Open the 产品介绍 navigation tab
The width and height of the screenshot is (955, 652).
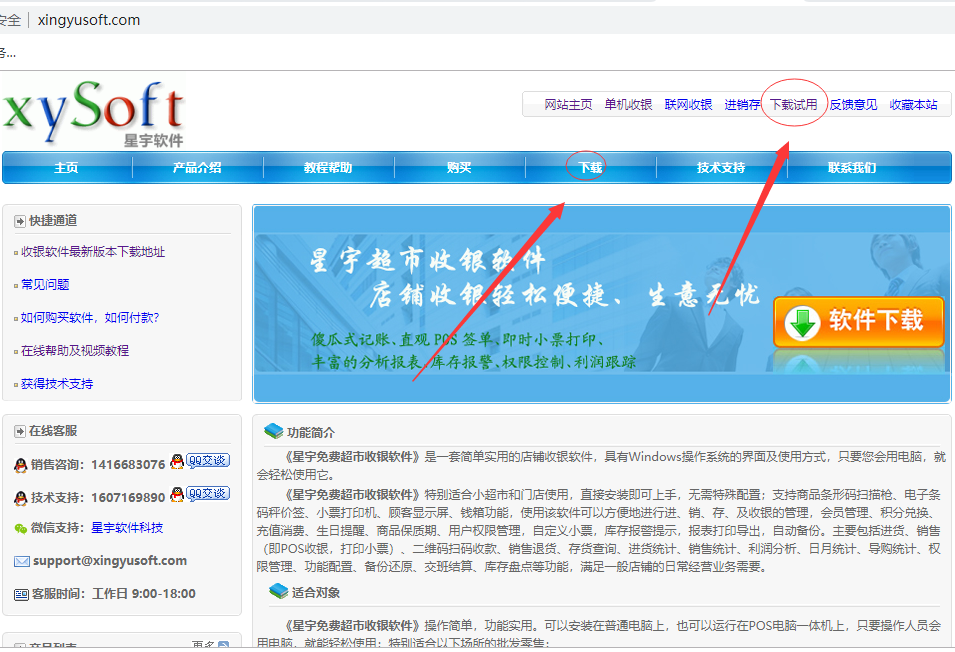point(197,167)
